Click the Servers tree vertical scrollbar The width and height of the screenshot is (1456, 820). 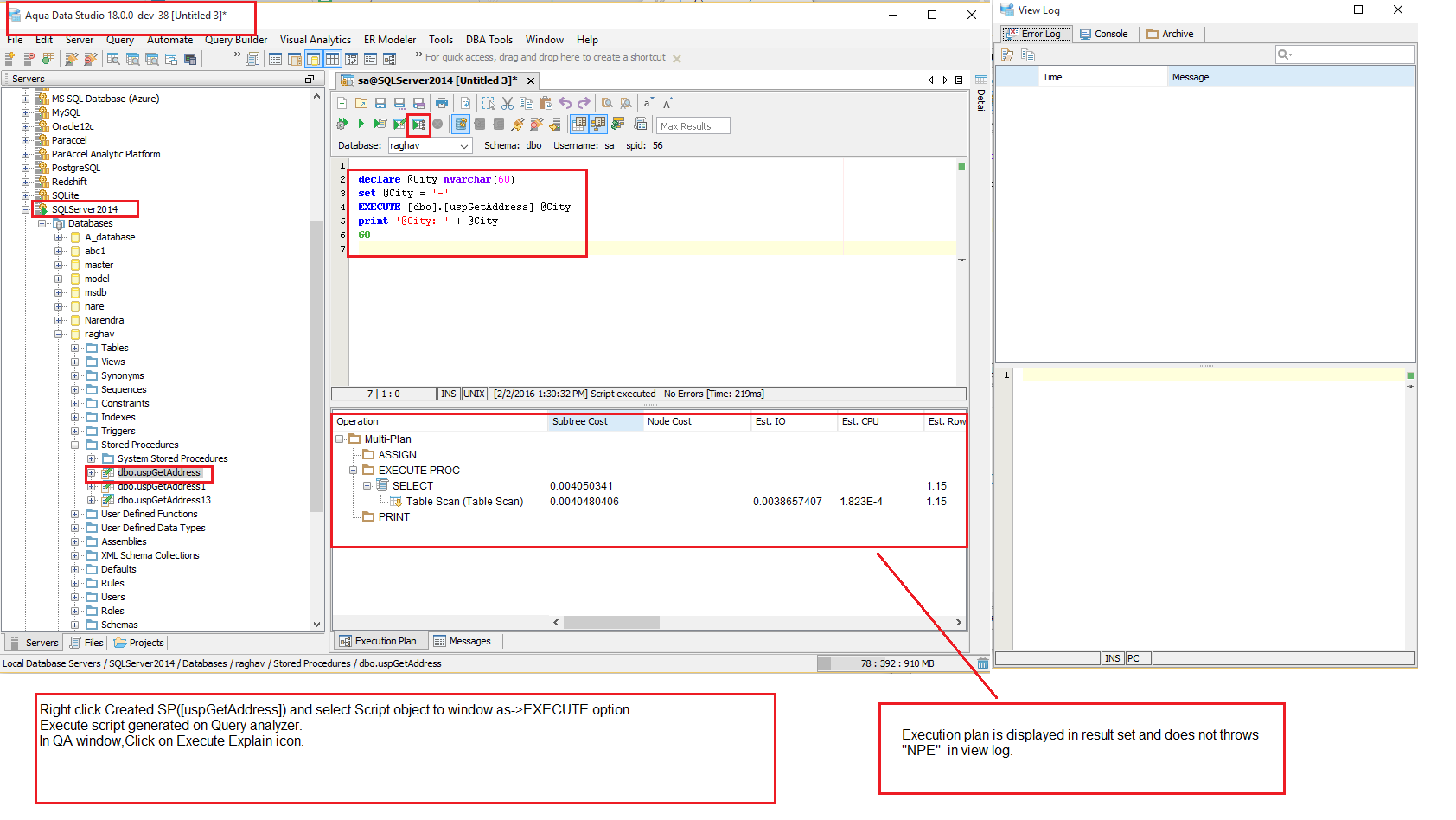(x=316, y=368)
